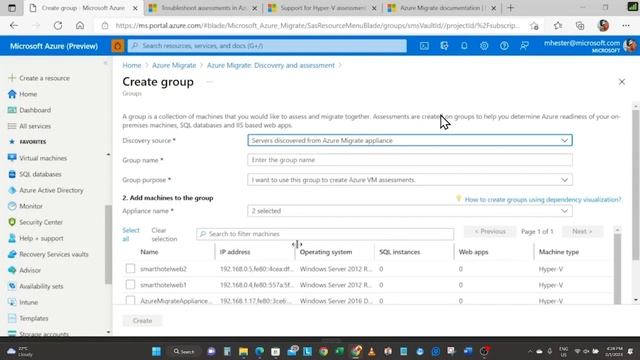The image size is (640, 360).
Task: Open File Explorer on taskbar
Action: 243,351
